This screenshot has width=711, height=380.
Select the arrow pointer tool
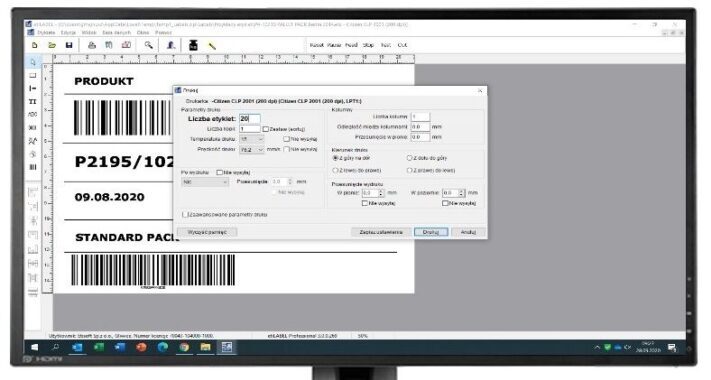(x=33, y=62)
